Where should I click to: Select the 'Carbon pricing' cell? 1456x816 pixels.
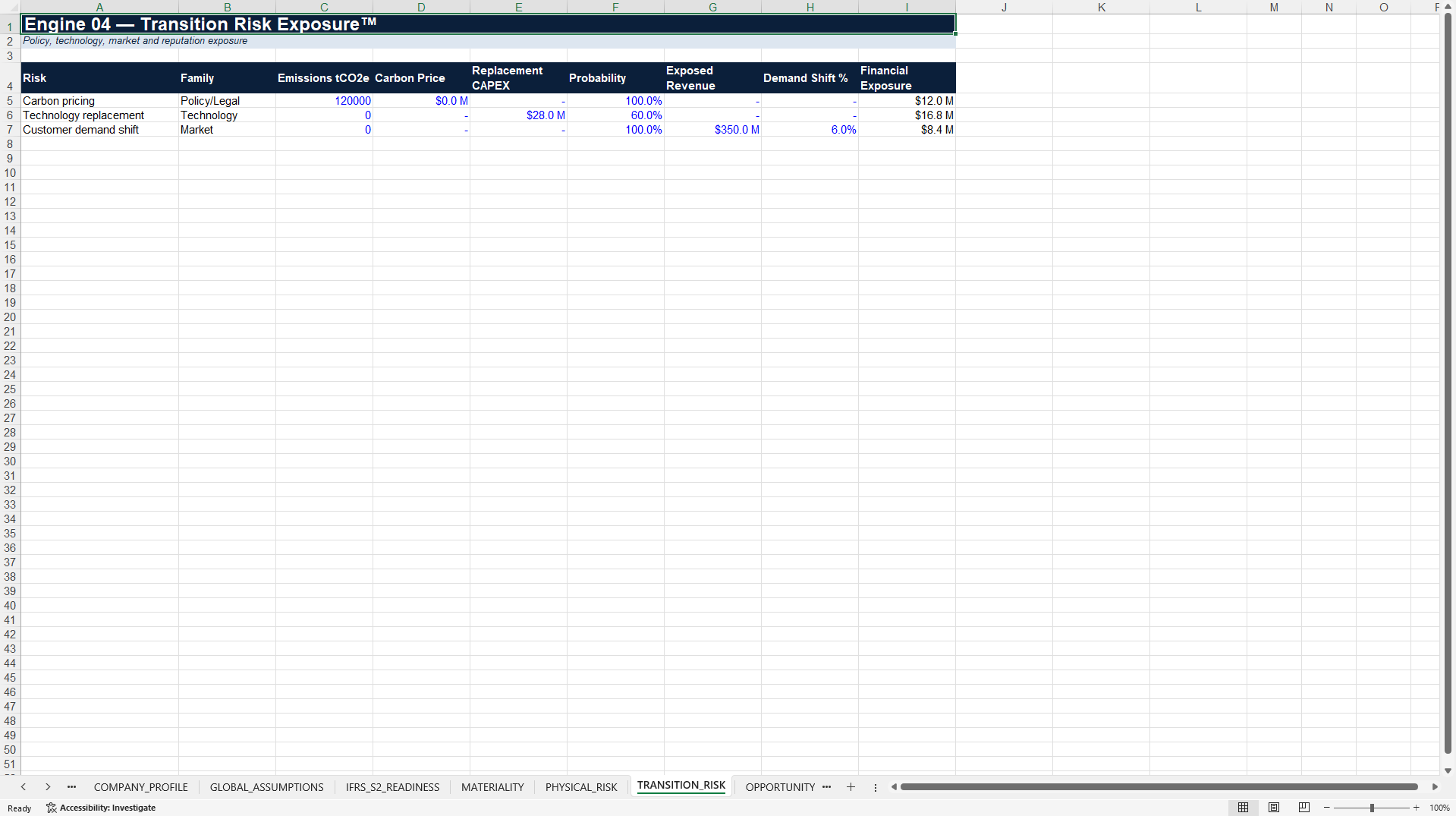click(99, 101)
